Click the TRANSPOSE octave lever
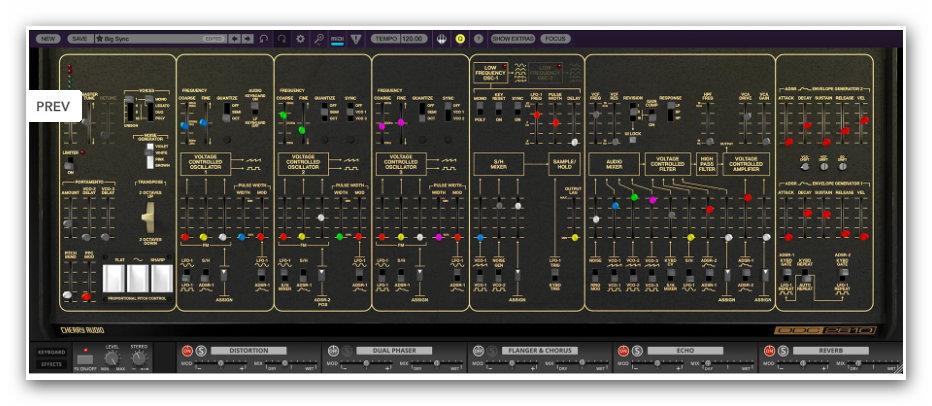The width and height of the screenshot is (932, 406). [147, 218]
